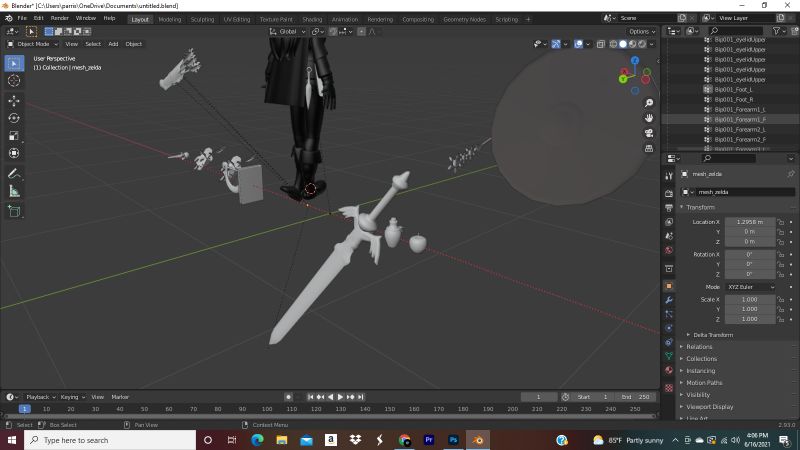Screen dimensions: 800x450
Task: Open Physics properties tab
Action: pyautogui.click(x=669, y=328)
